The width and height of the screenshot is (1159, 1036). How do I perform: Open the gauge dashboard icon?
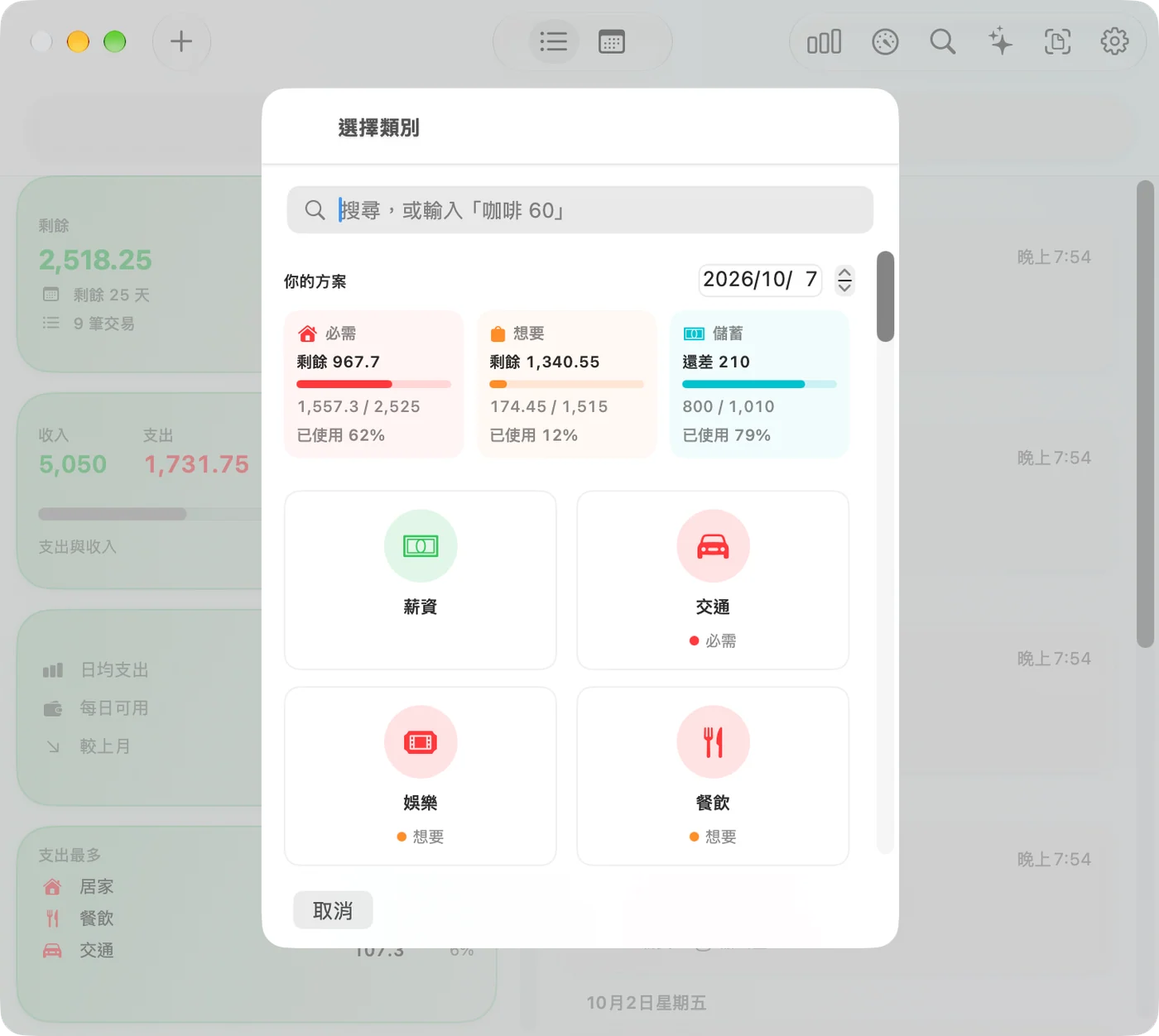click(885, 41)
